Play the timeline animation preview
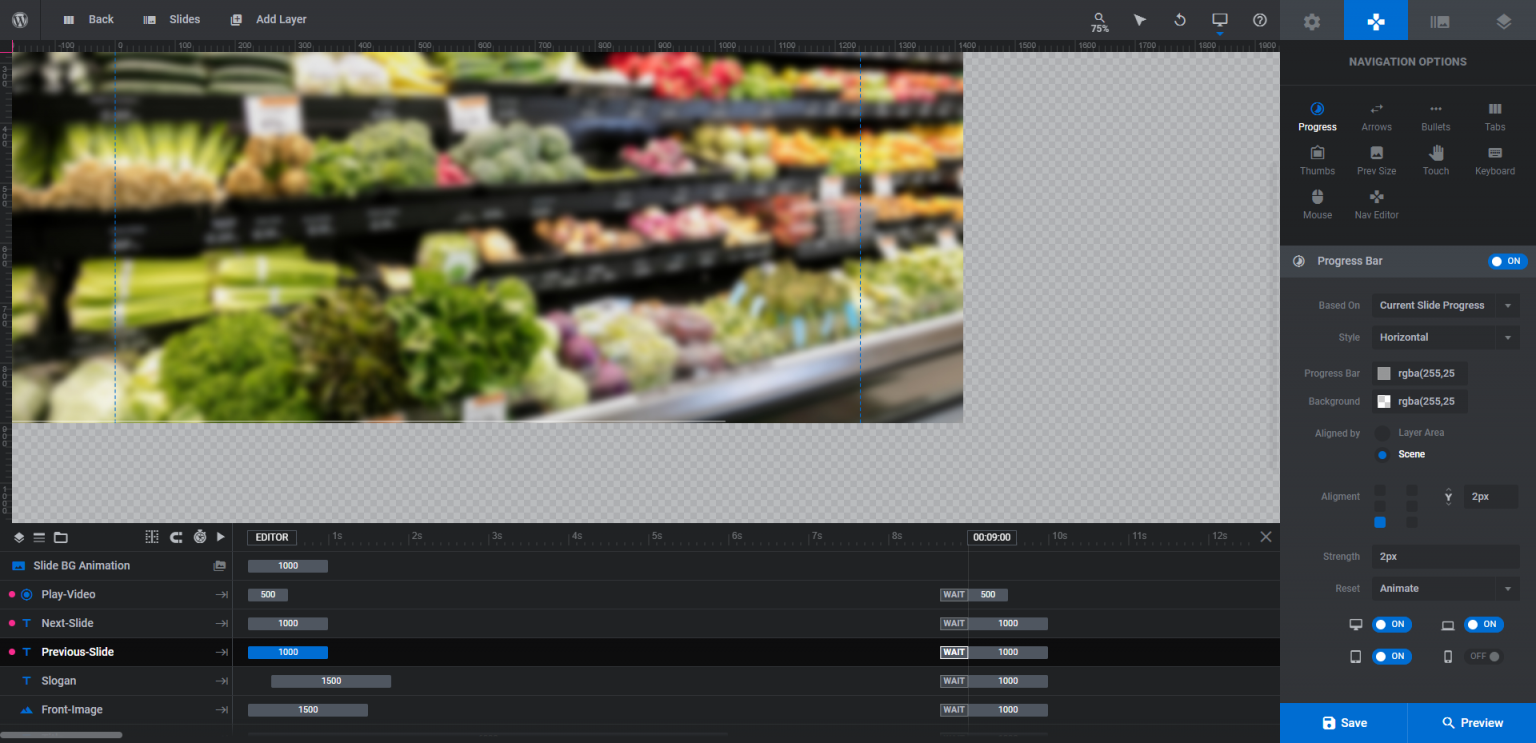1536x743 pixels. [221, 537]
